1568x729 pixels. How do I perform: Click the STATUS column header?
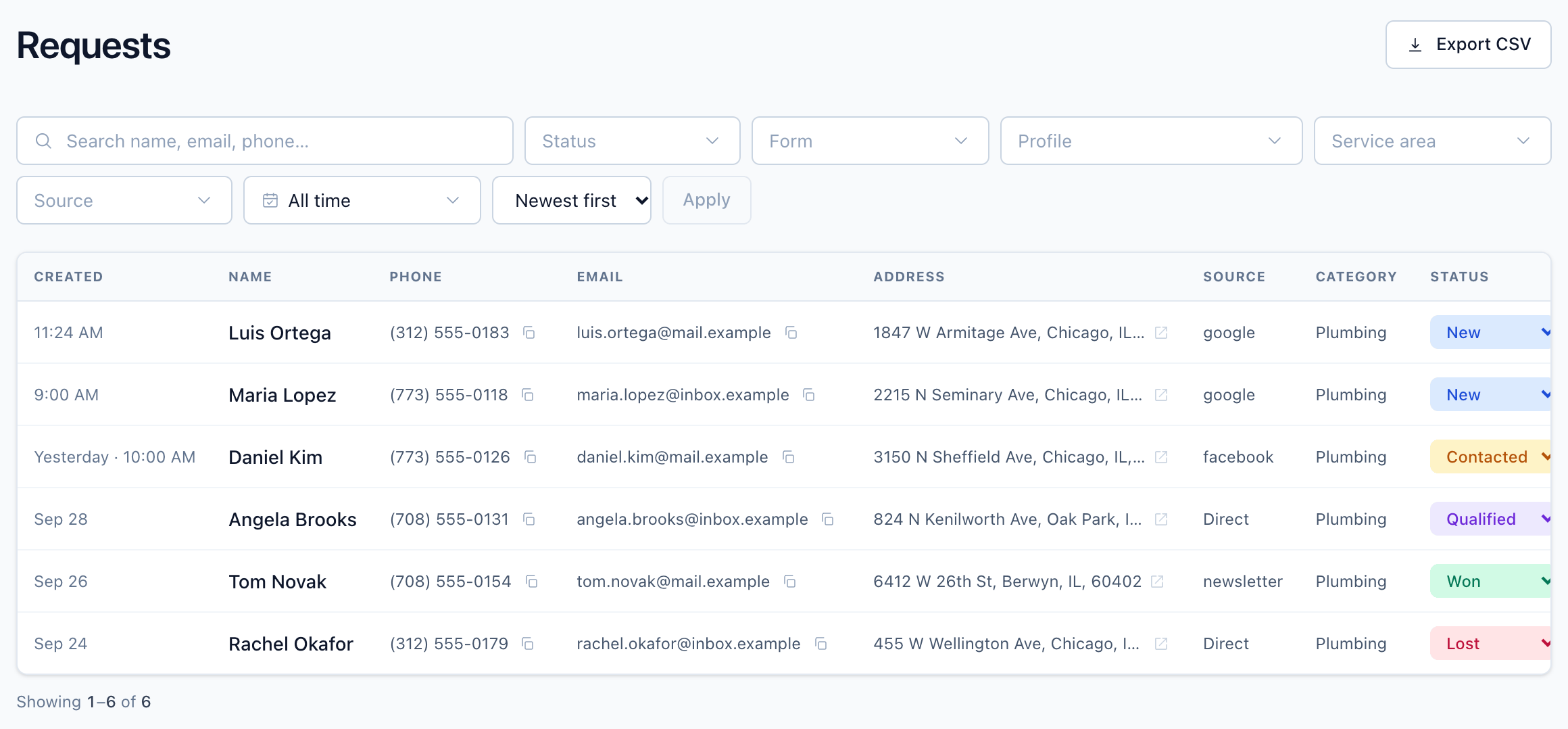click(x=1459, y=277)
